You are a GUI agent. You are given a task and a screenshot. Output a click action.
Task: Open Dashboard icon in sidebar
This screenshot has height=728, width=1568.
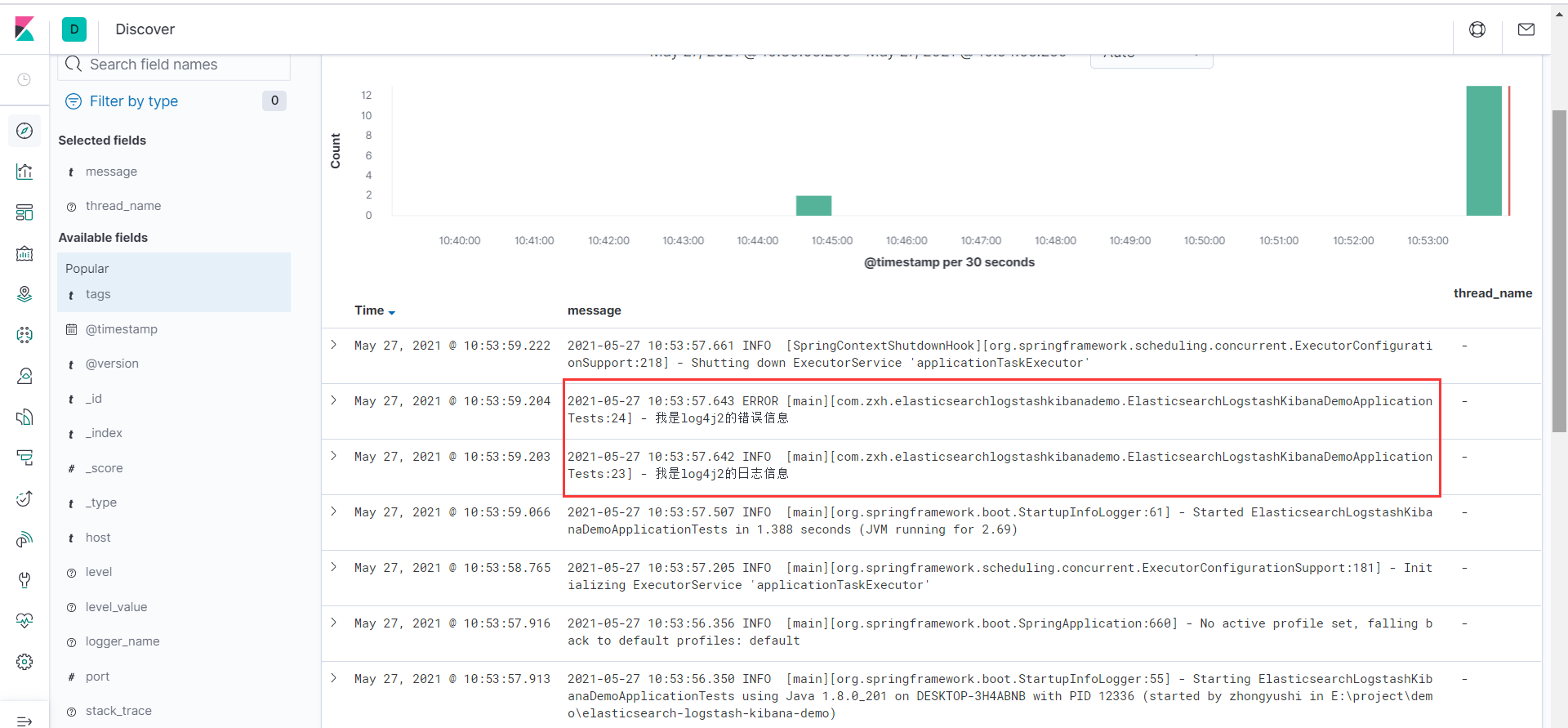point(24,212)
